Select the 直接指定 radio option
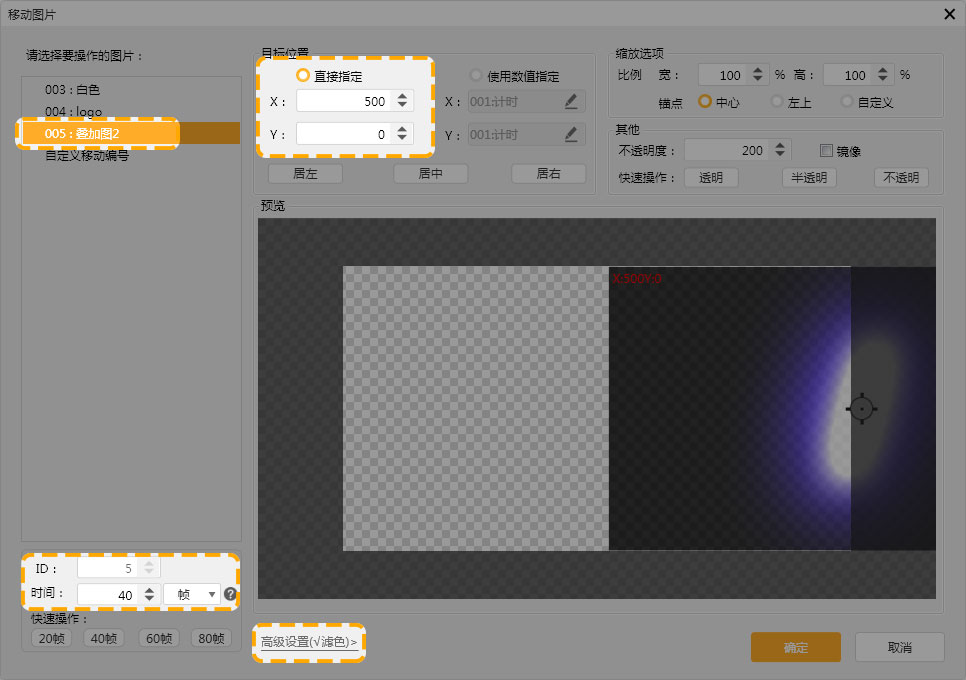Screen dimensions: 966x680 (303, 75)
